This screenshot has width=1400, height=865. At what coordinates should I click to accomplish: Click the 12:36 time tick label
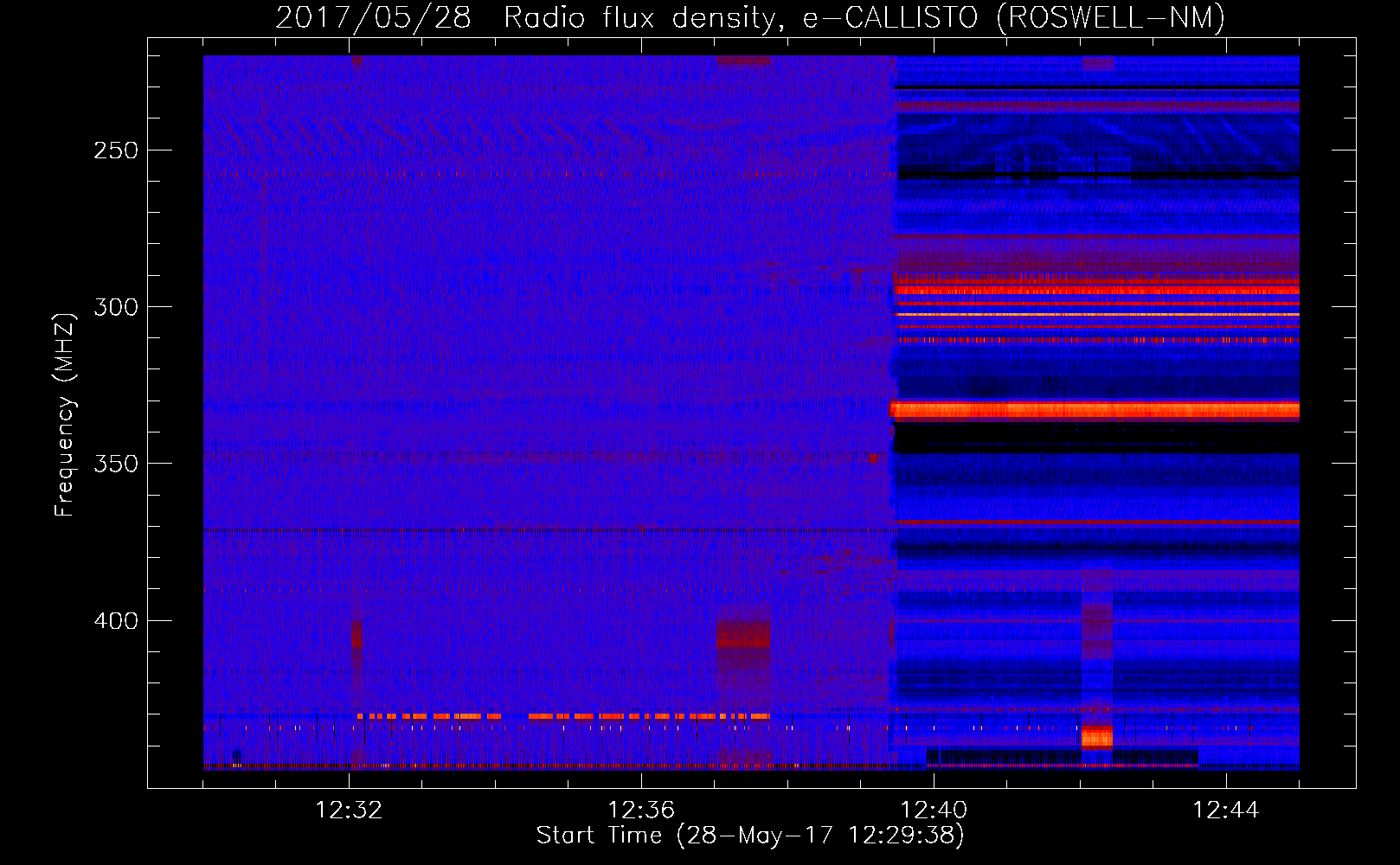[641, 810]
